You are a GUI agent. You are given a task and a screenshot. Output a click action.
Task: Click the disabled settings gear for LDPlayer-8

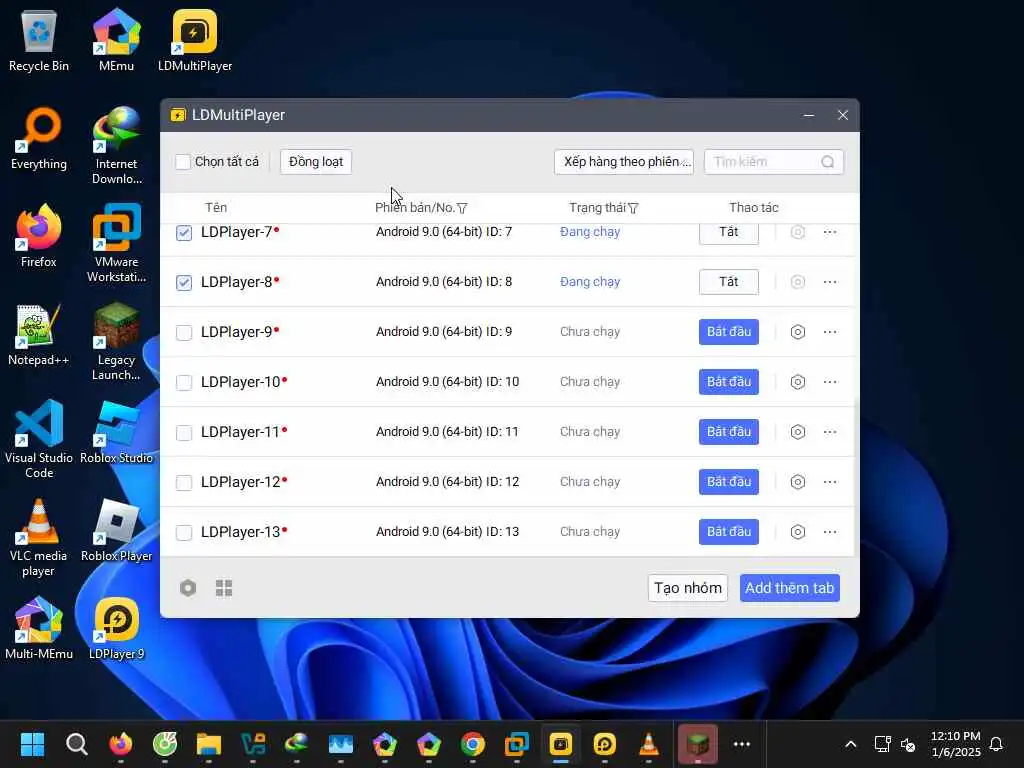click(797, 282)
